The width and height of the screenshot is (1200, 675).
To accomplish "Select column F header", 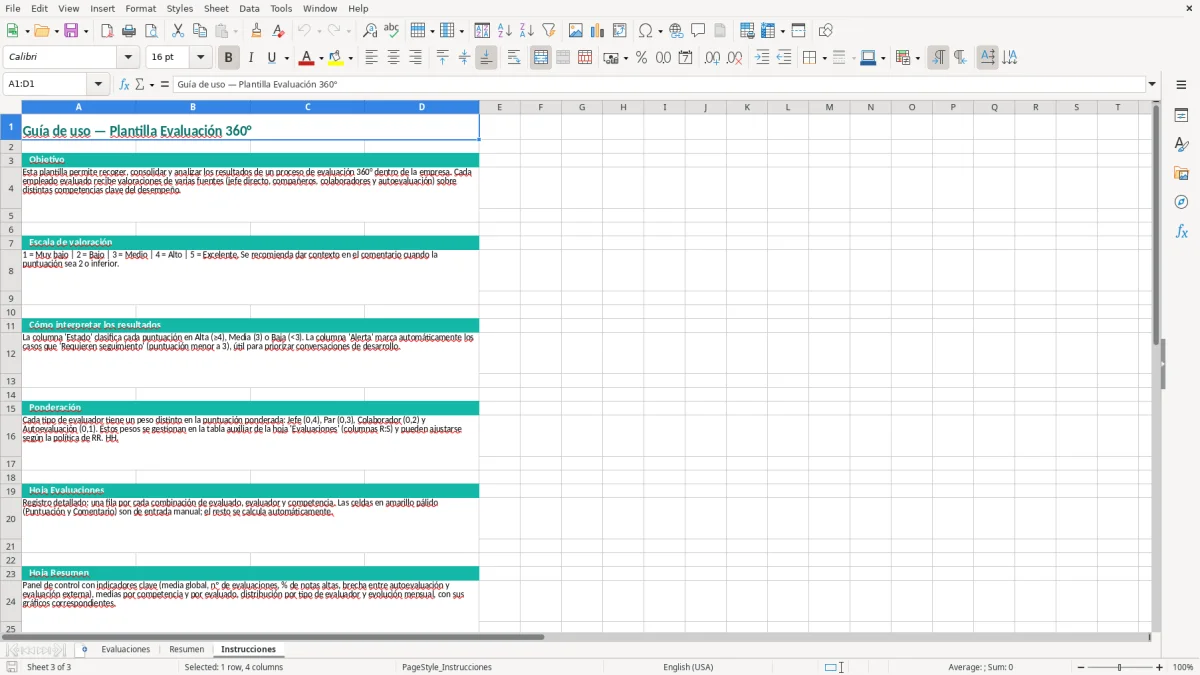I will pyautogui.click(x=541, y=107).
